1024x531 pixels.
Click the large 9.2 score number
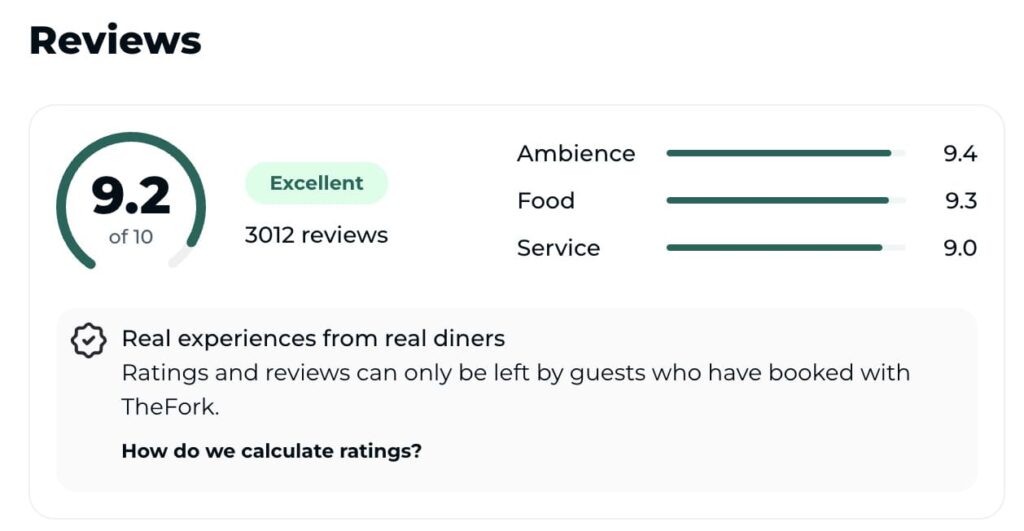point(131,196)
